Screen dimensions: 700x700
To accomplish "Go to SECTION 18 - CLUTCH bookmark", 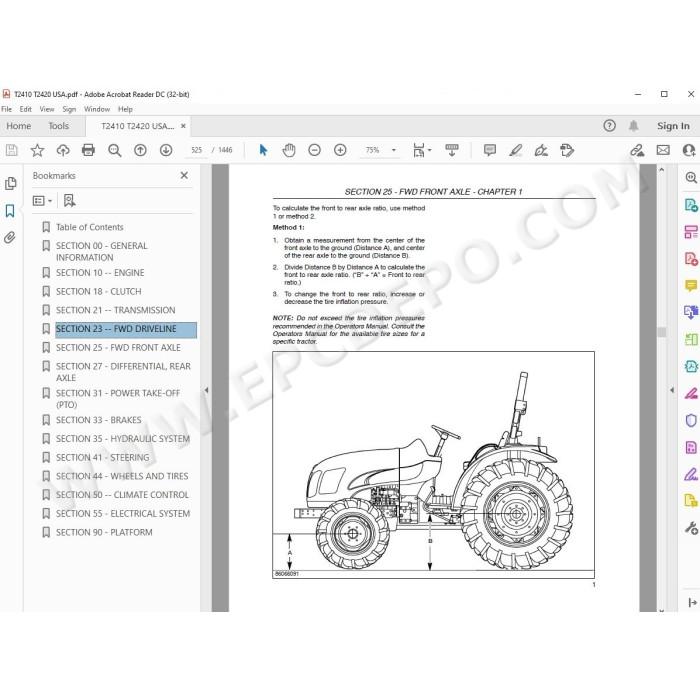I will pos(99,292).
